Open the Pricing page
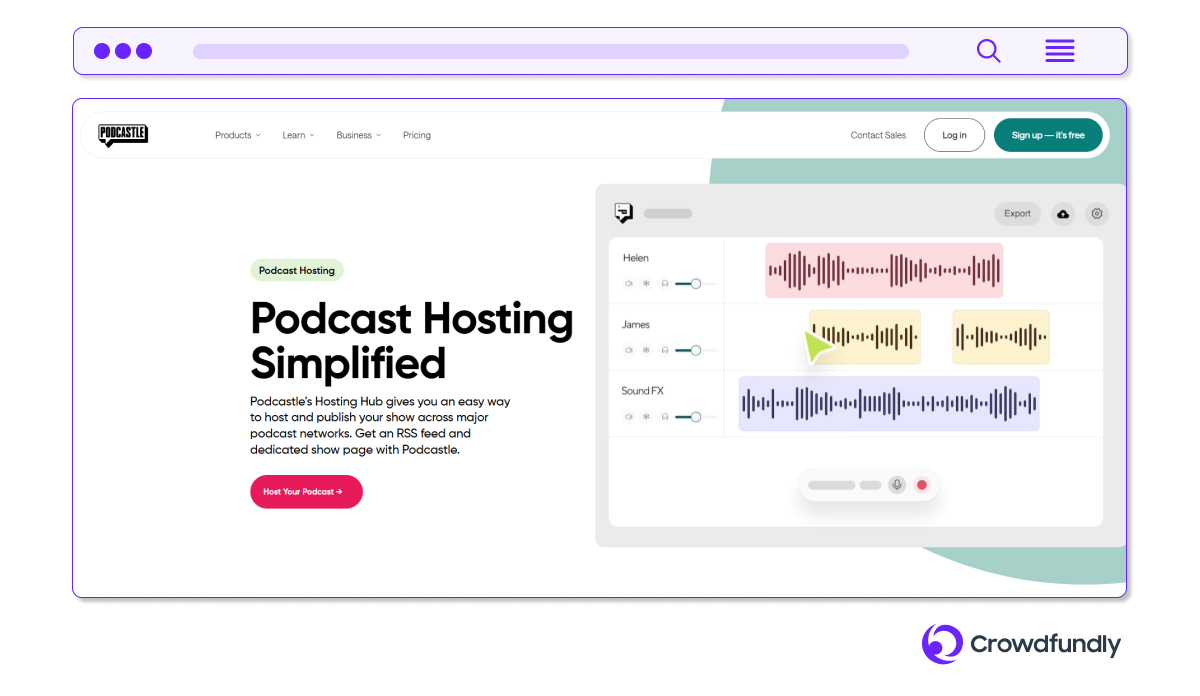 point(417,135)
